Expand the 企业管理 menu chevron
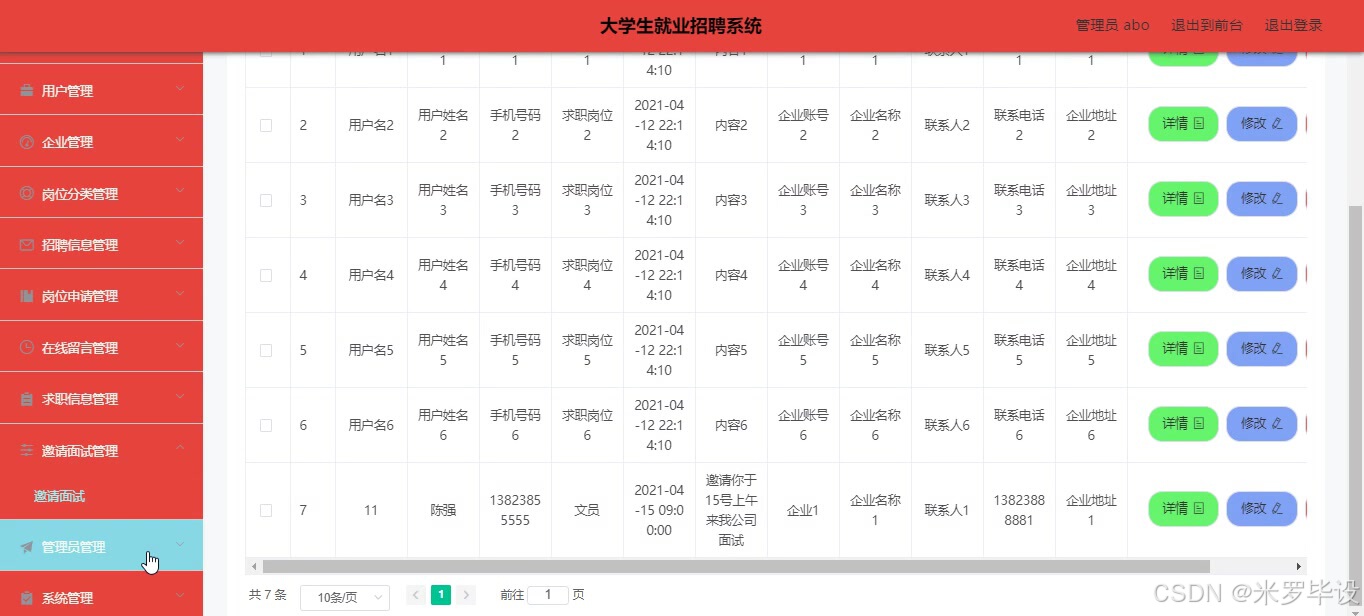This screenshot has height=616, width=1364. (x=180, y=140)
